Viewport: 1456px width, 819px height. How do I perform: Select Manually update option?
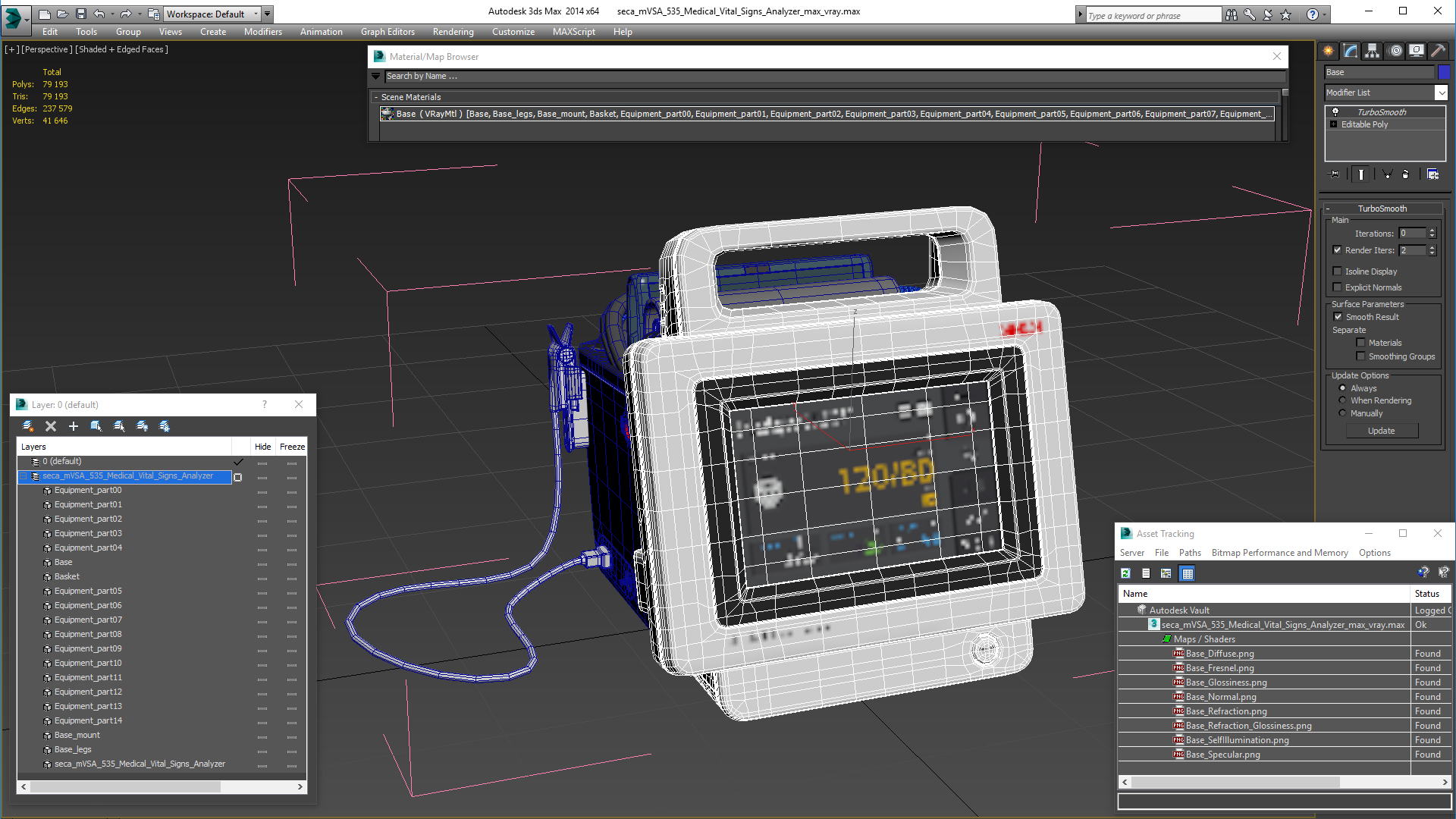(1342, 413)
